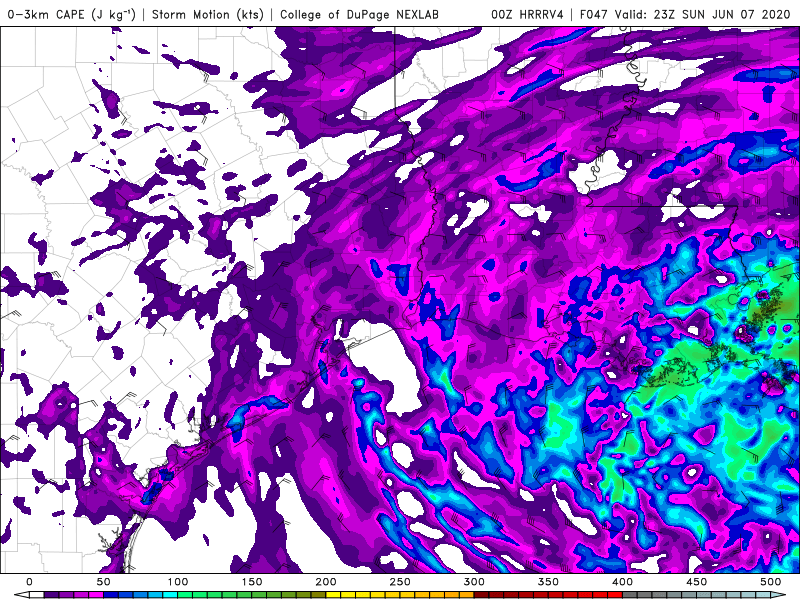Click the color scale label "450"
The image size is (800, 600).
[x=696, y=582]
